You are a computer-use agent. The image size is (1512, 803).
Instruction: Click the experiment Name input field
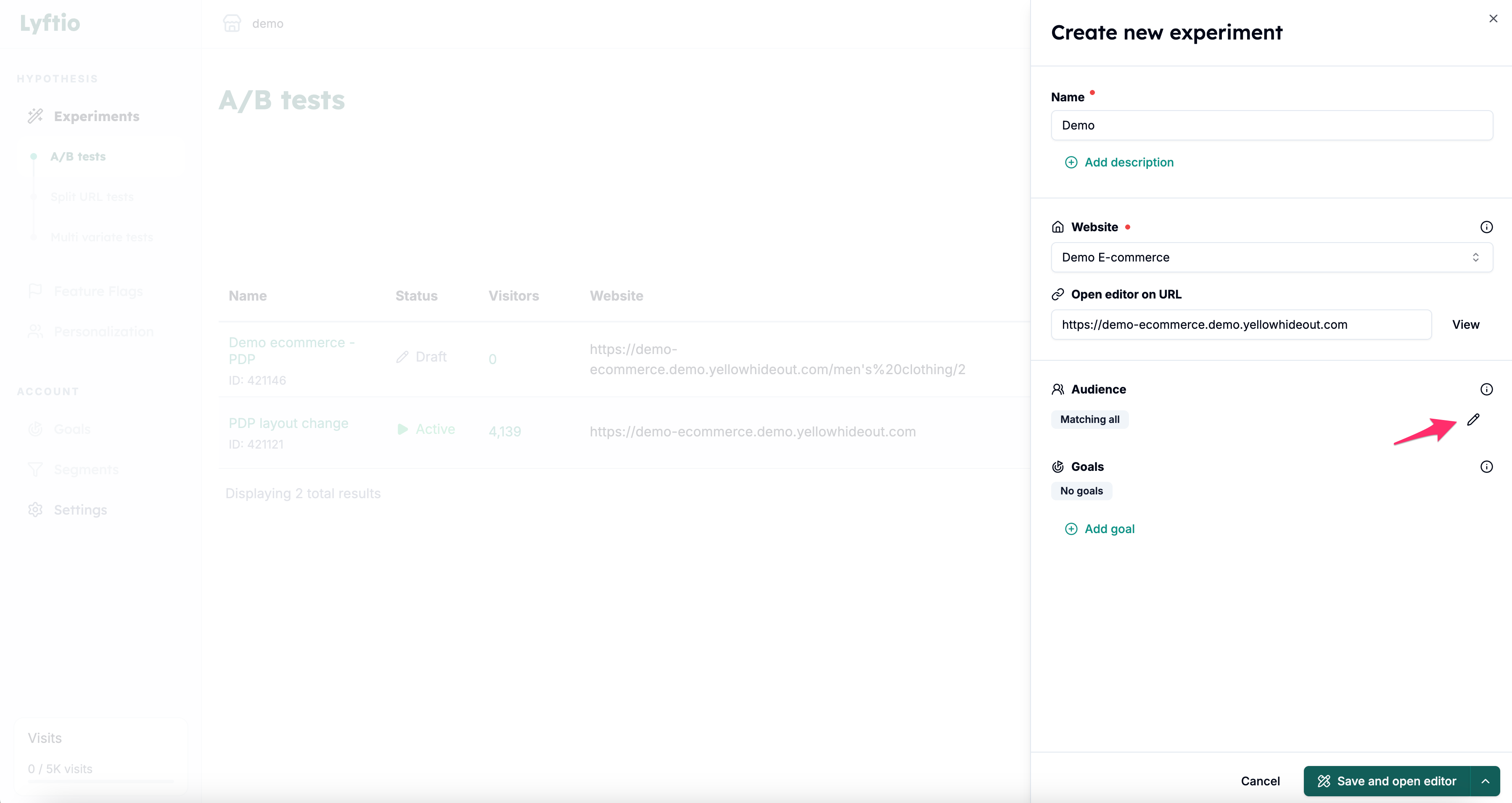(x=1271, y=125)
